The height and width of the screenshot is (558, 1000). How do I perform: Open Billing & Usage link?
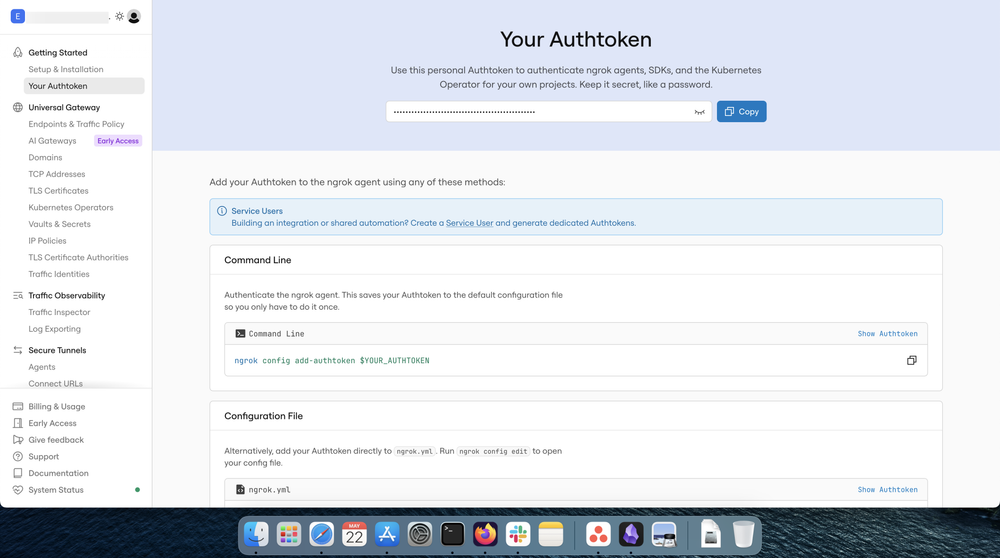pos(57,406)
